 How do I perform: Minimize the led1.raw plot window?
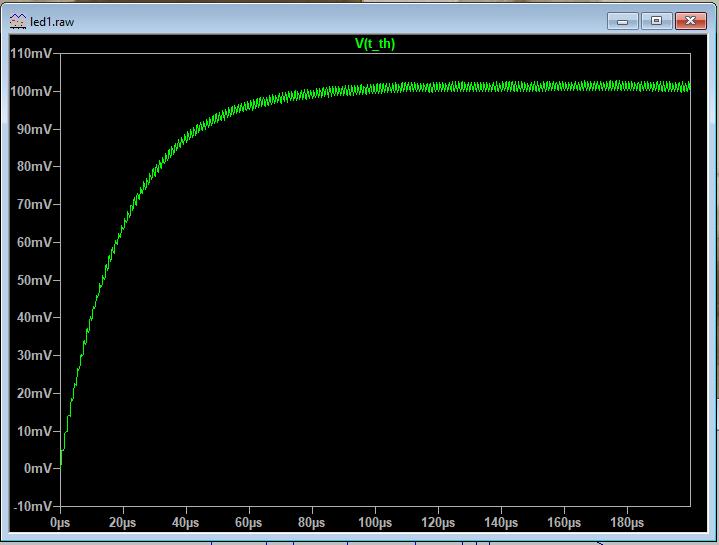point(622,21)
